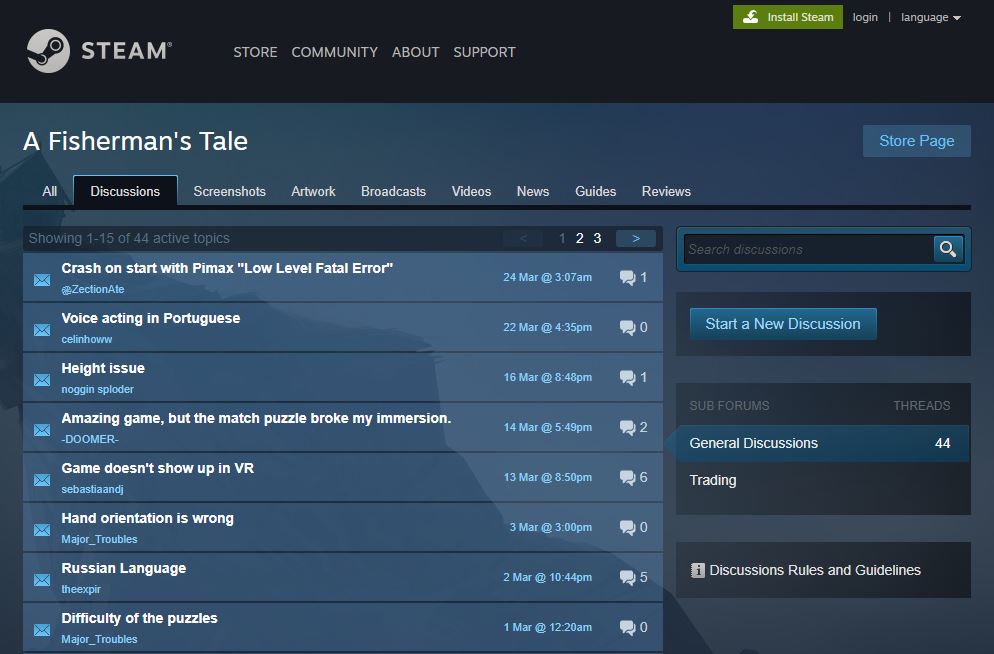Switch to the All tab
This screenshot has width=994, height=654.
[49, 191]
